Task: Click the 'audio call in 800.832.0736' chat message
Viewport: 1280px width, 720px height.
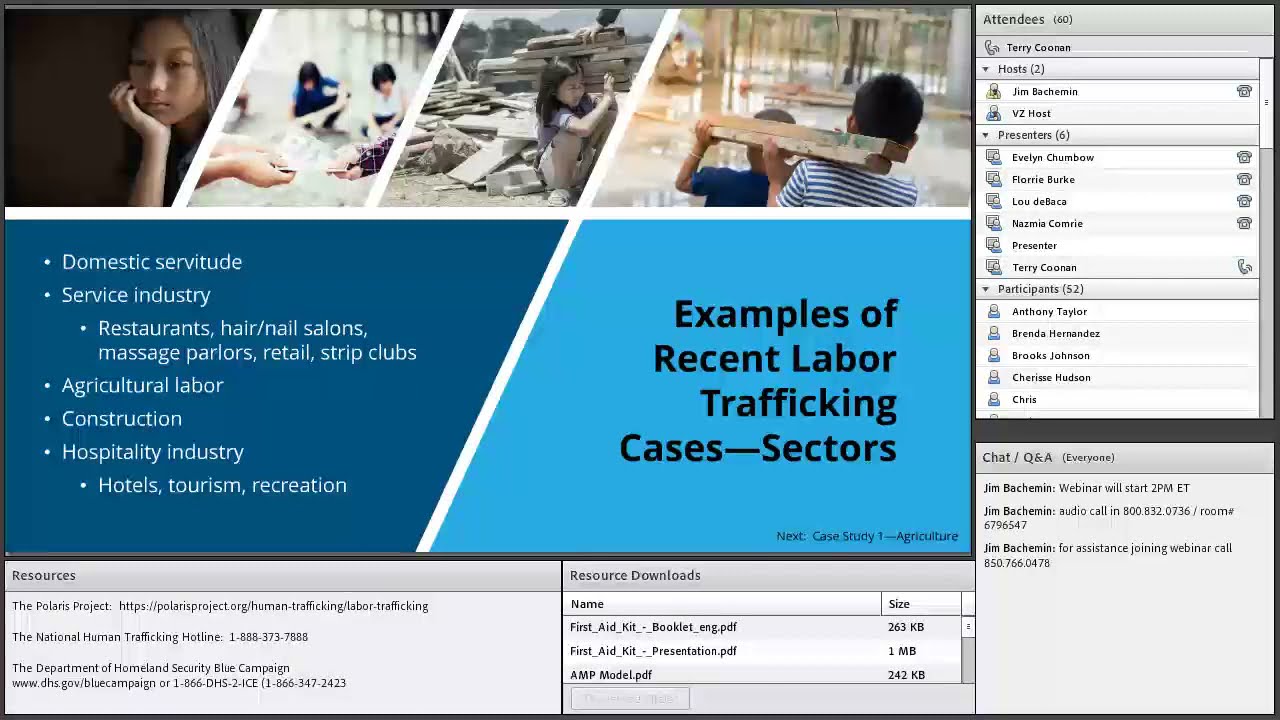Action: pyautogui.click(x=1109, y=518)
